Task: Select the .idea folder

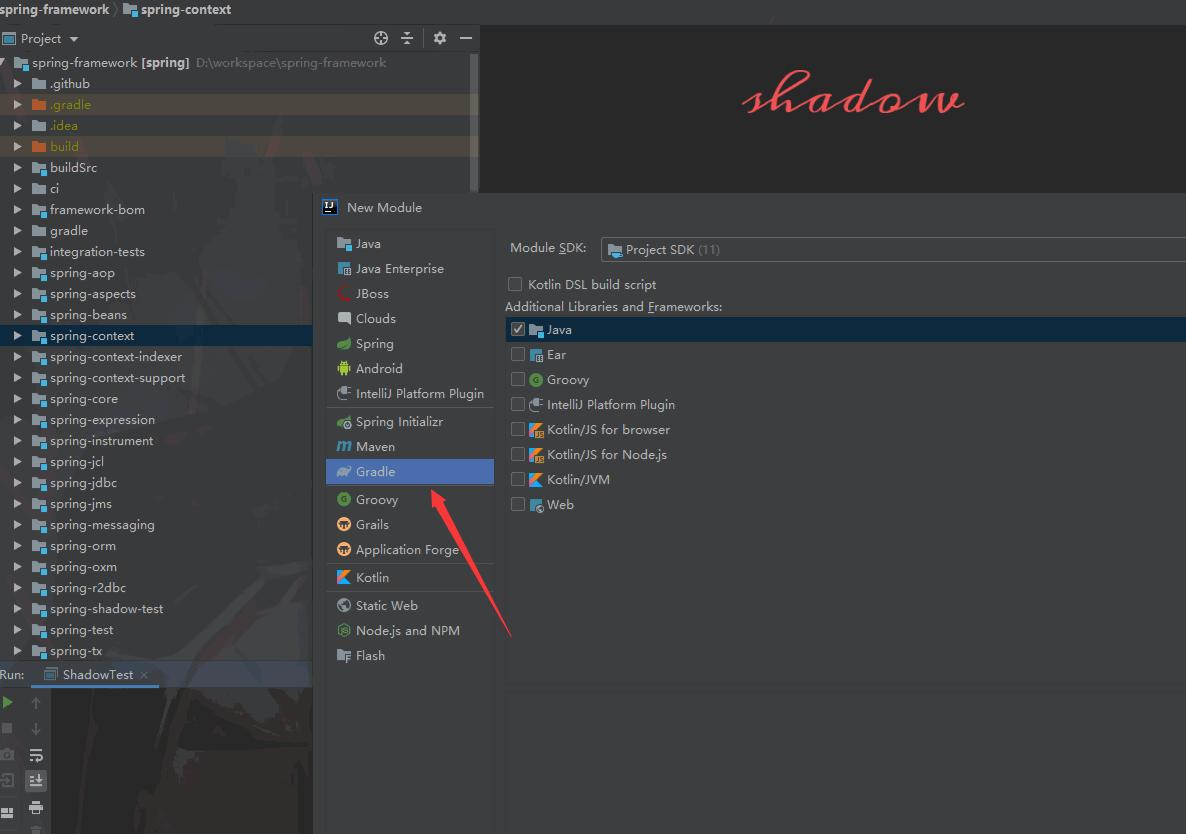Action: click(x=64, y=126)
